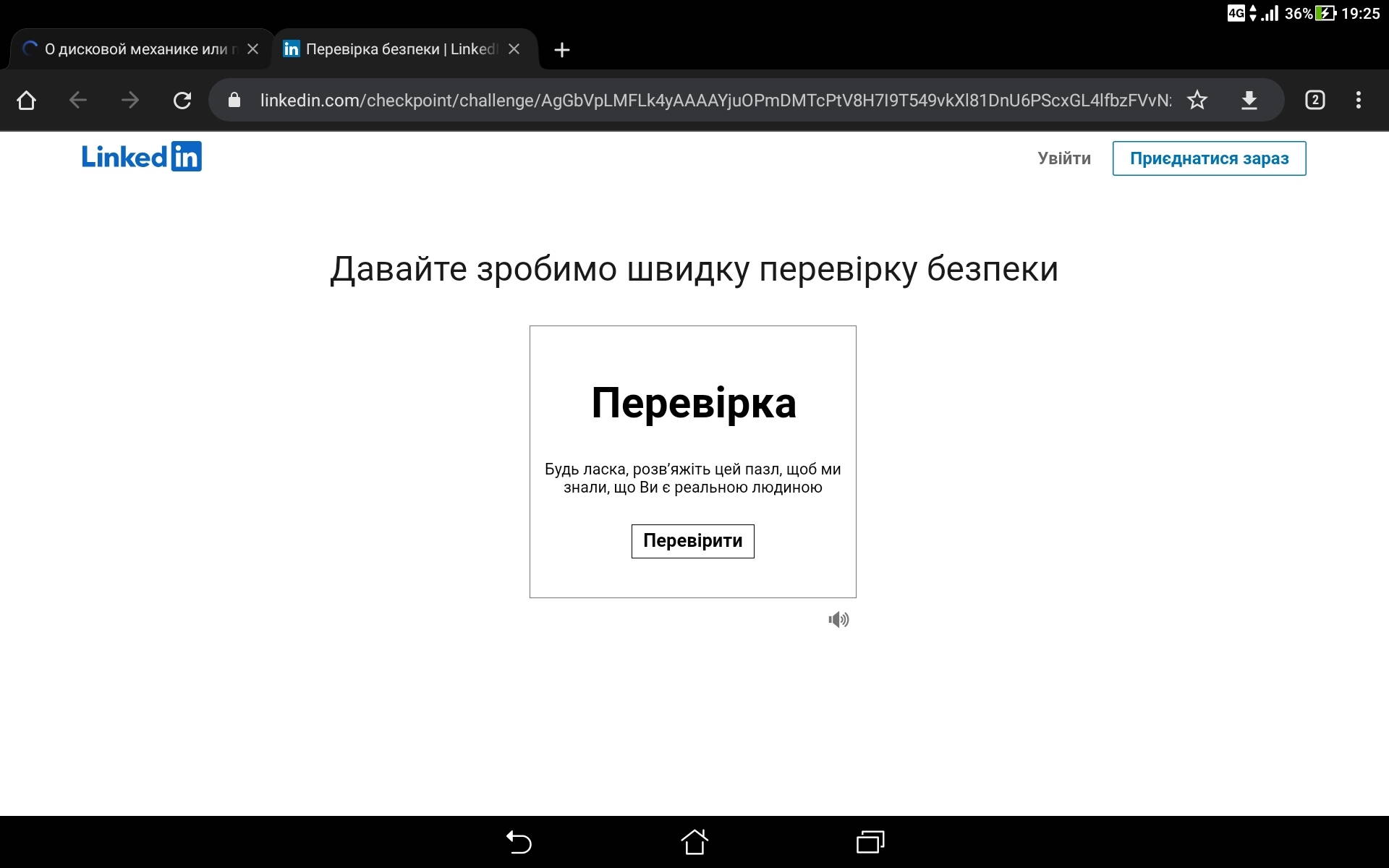Click the LinkedIn logo

[142, 157]
